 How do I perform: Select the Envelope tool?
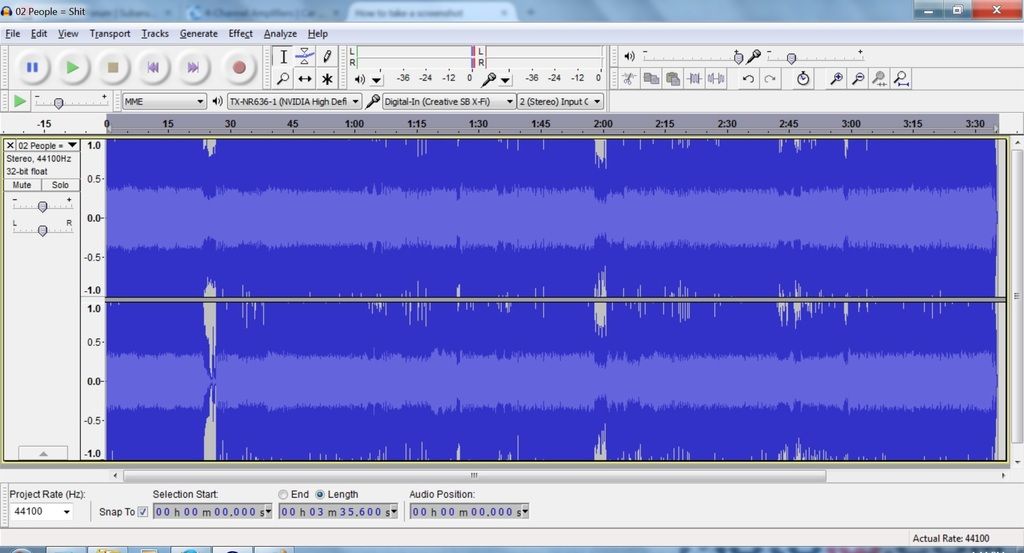coord(305,57)
